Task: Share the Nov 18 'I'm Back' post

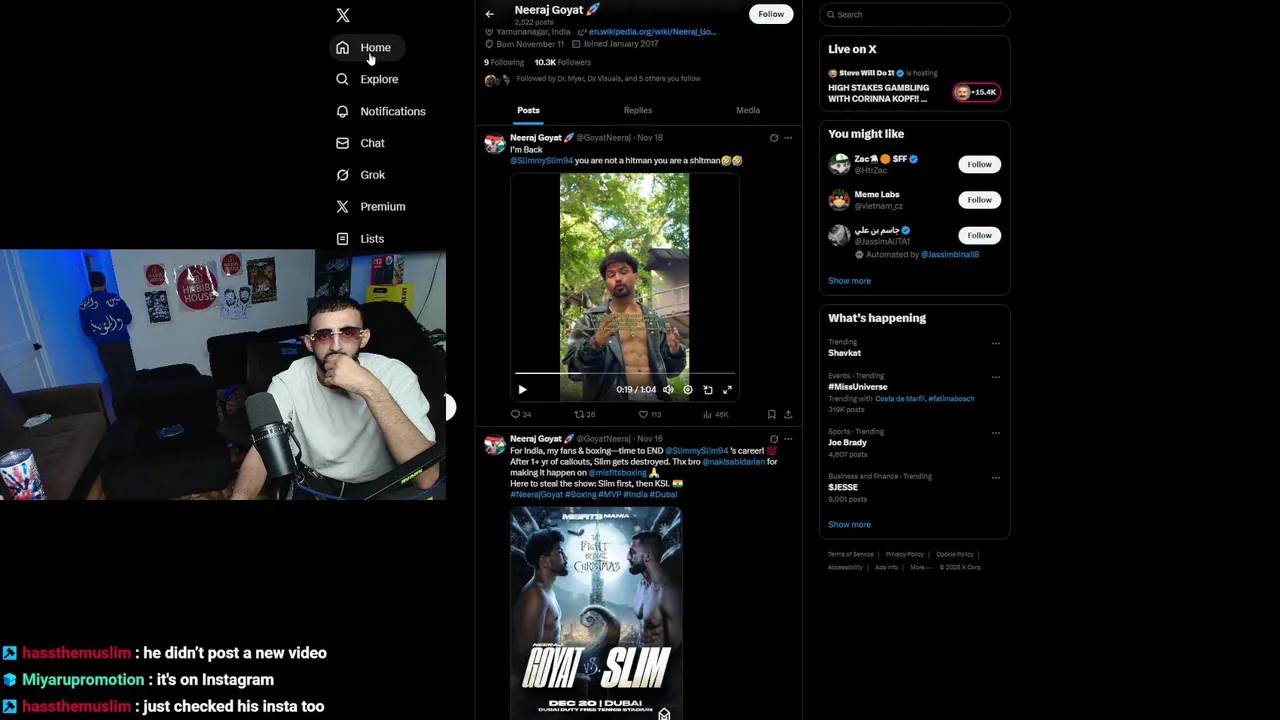Action: coord(788,414)
